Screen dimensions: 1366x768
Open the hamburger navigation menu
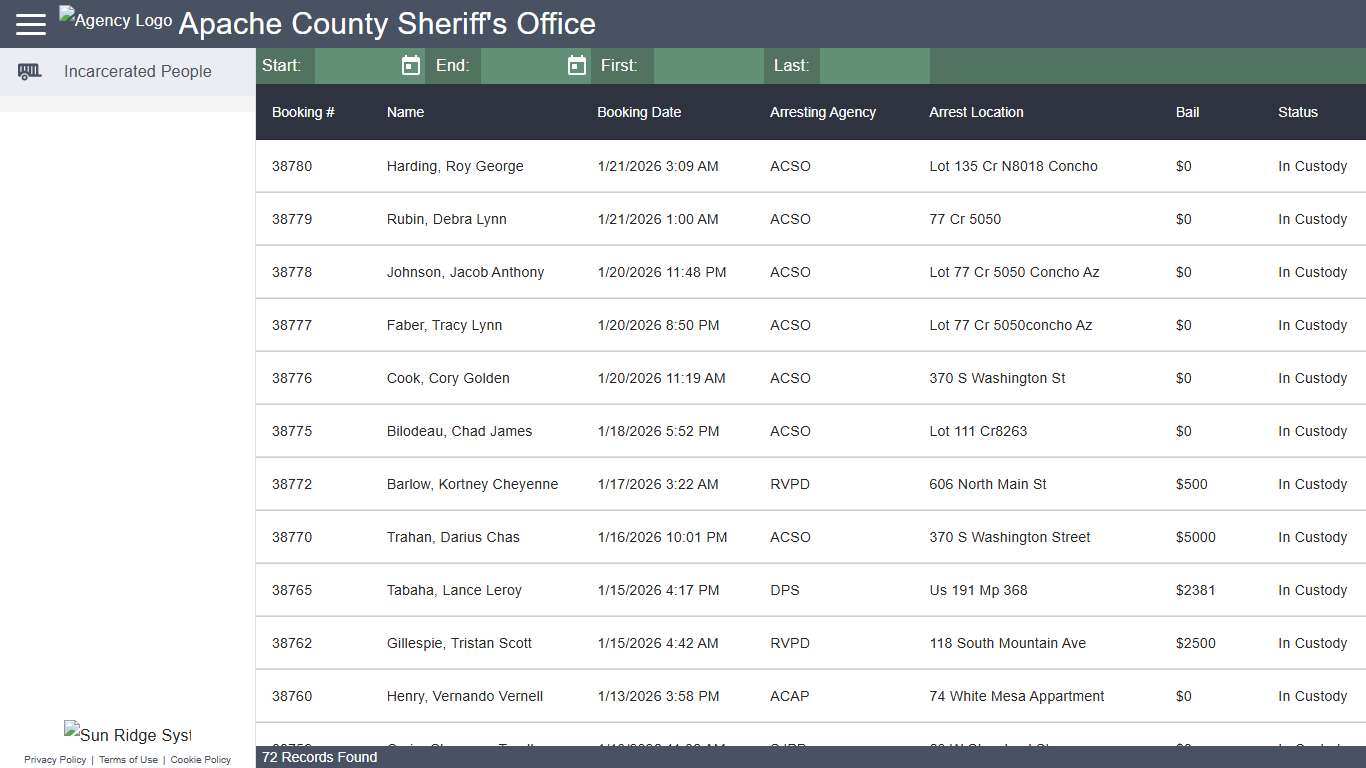point(30,23)
